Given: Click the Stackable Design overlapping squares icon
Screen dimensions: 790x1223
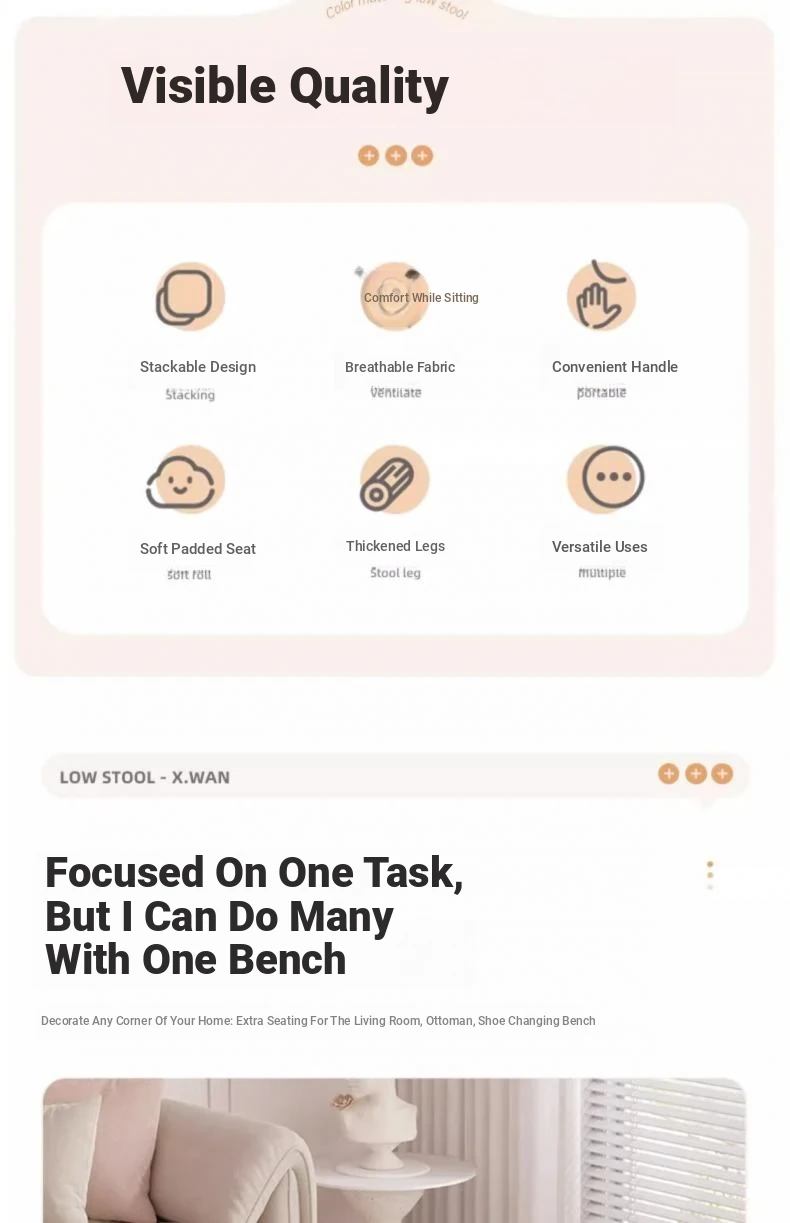Looking at the screenshot, I should (x=190, y=297).
